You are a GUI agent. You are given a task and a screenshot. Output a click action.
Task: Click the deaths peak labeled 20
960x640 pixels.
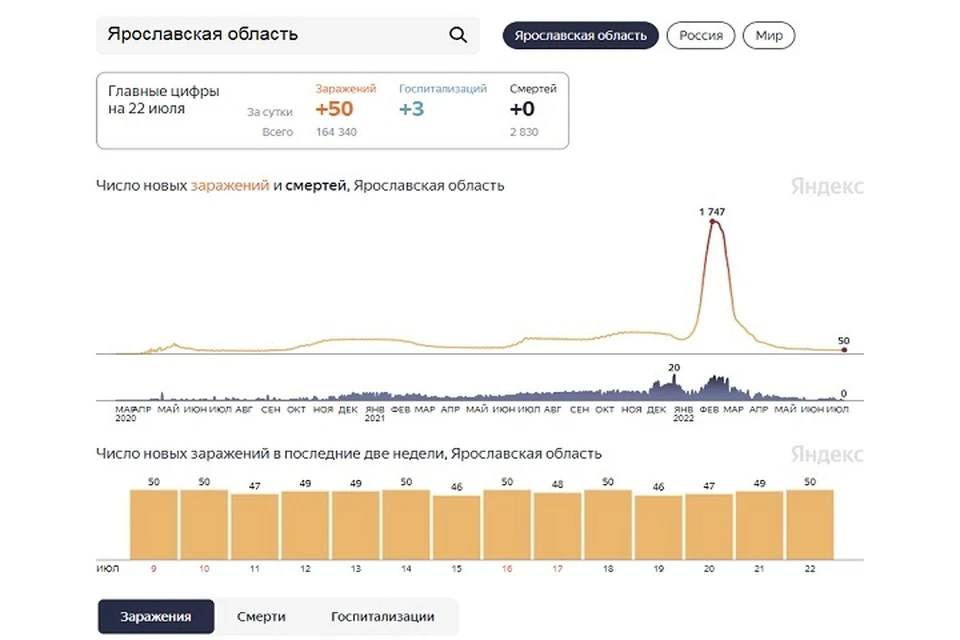click(x=674, y=378)
